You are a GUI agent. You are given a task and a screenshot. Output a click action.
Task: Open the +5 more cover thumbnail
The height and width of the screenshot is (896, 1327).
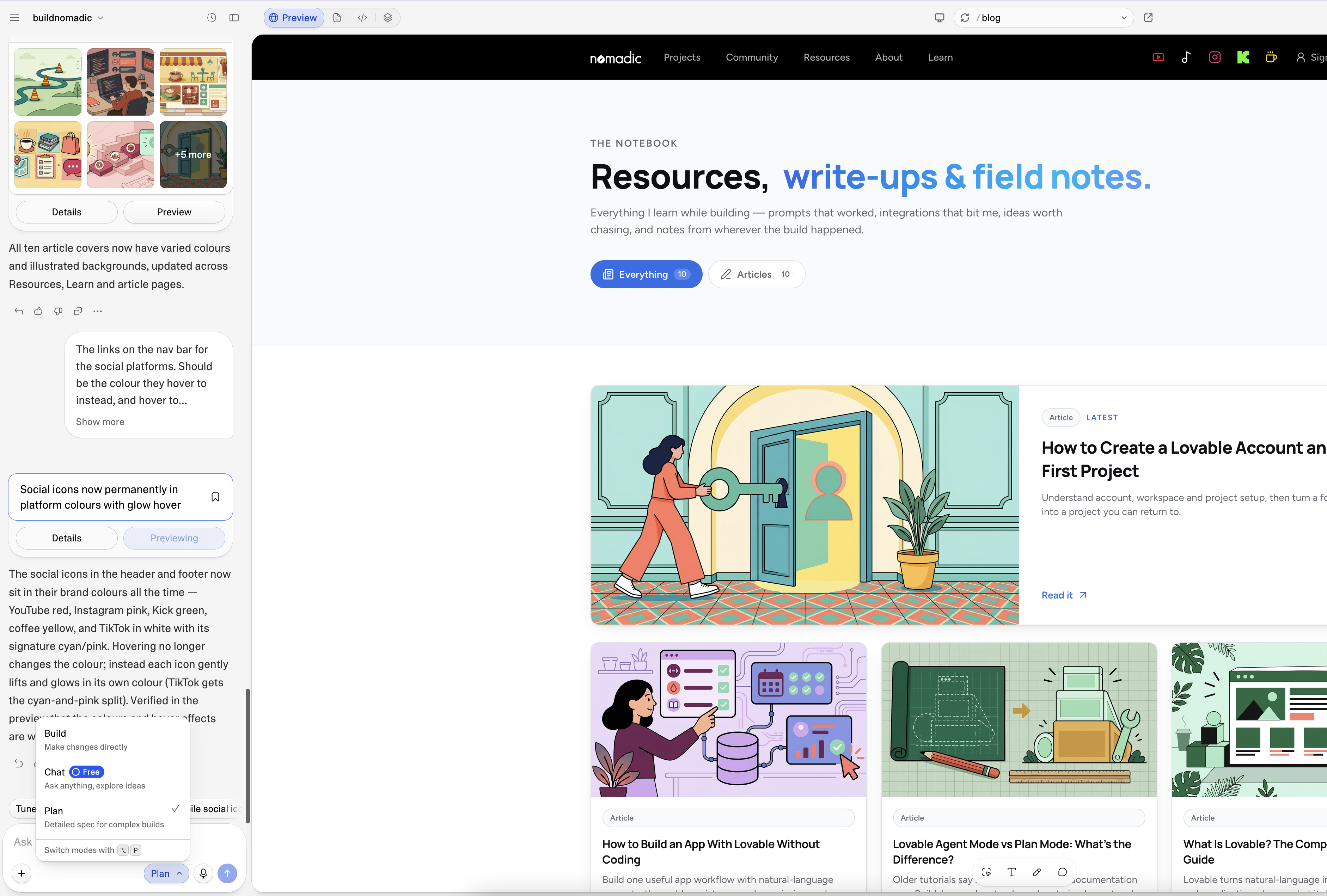coord(193,155)
